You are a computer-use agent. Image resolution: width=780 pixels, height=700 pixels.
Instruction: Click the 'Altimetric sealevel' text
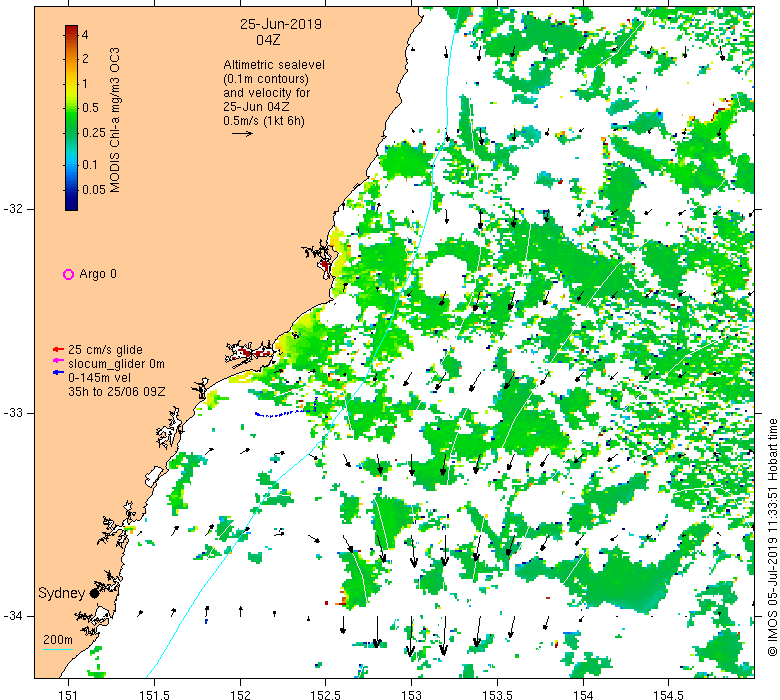pos(274,65)
